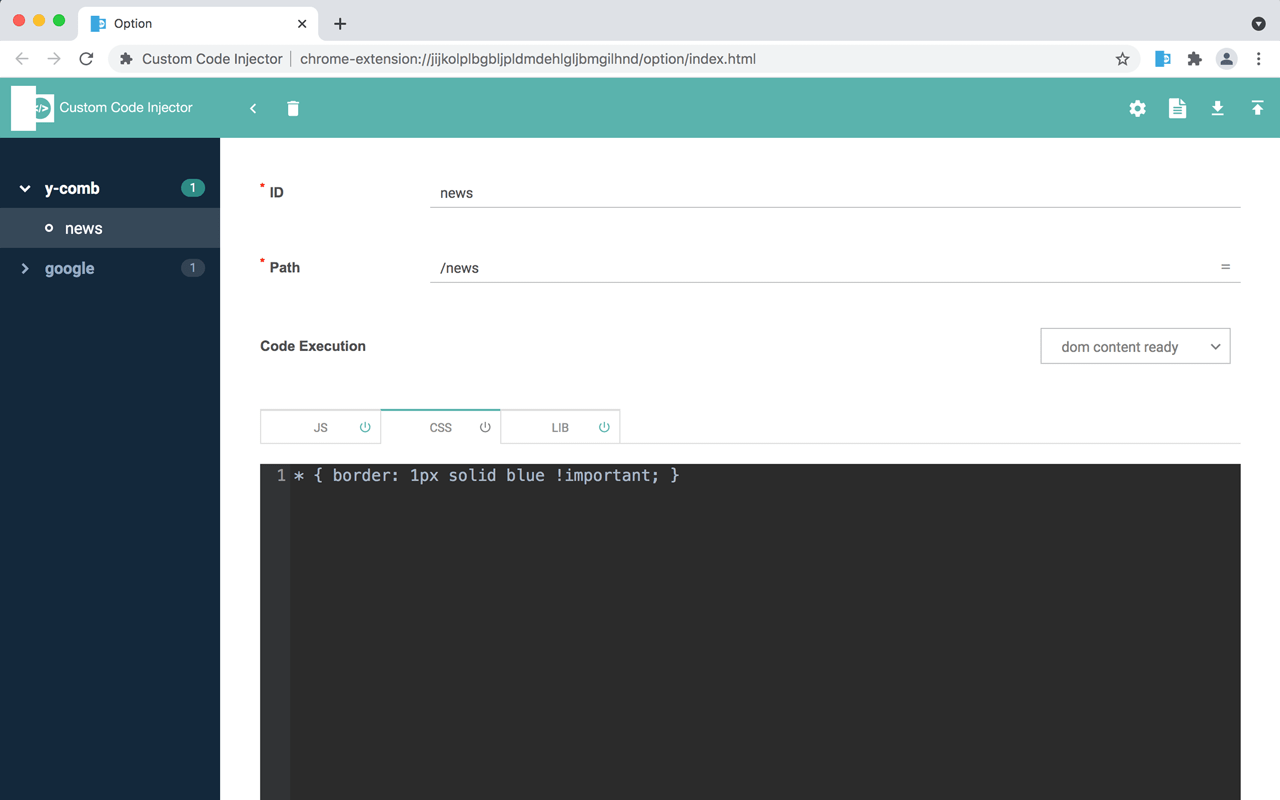Open a new browser tab
This screenshot has height=800, width=1280.
340,23
